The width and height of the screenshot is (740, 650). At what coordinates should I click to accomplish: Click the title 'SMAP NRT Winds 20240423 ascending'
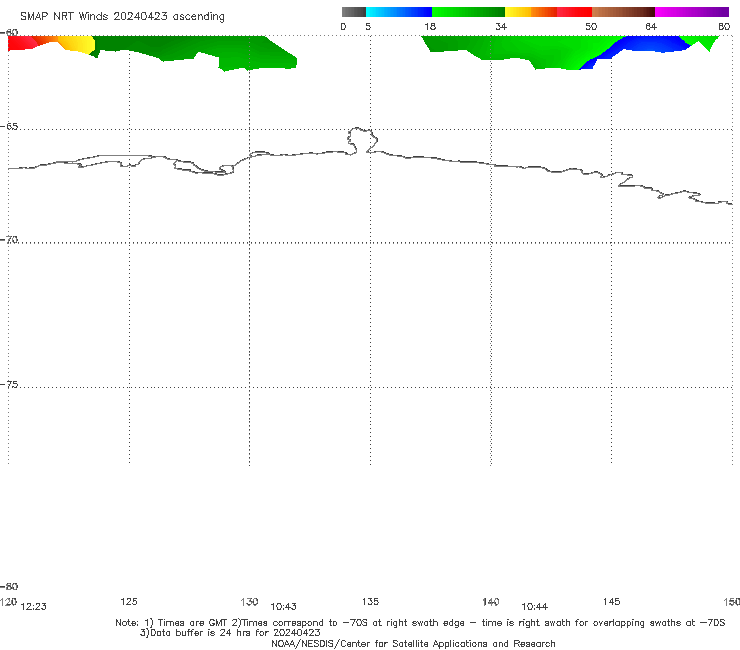[122, 16]
